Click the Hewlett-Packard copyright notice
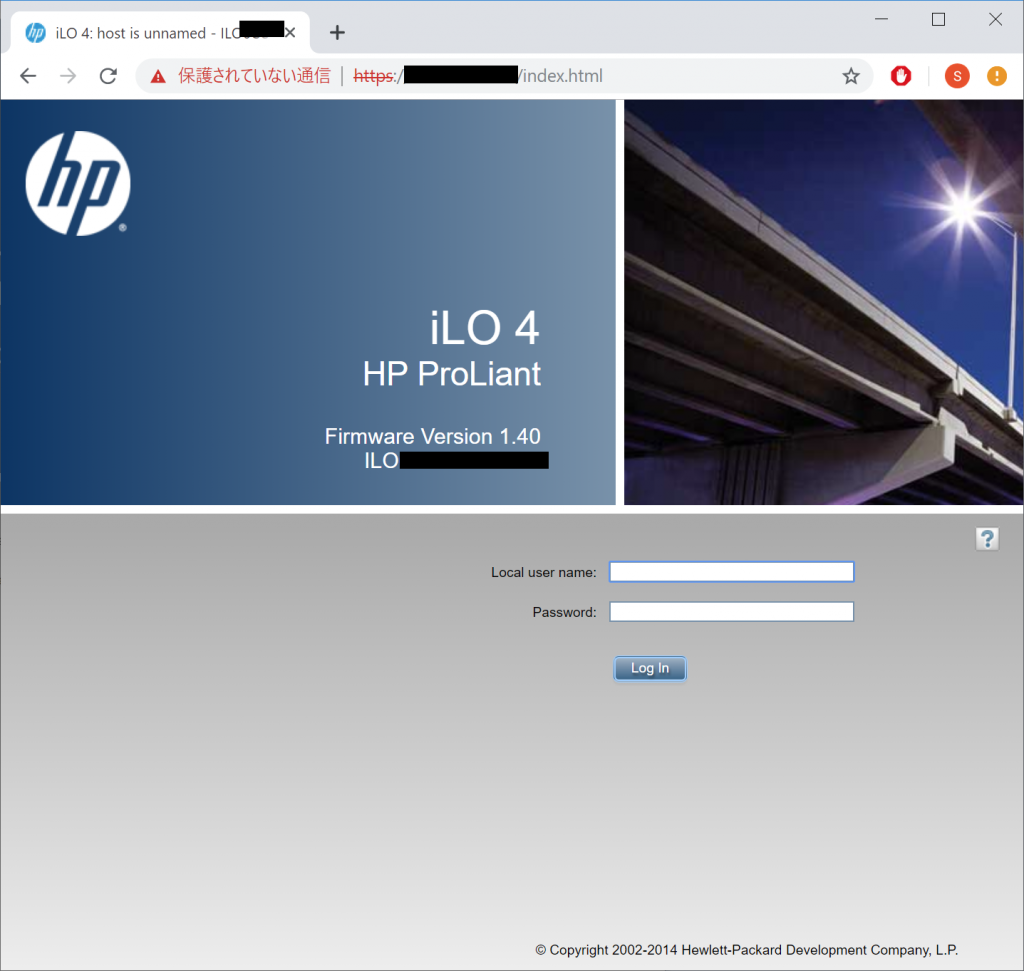 click(x=746, y=950)
